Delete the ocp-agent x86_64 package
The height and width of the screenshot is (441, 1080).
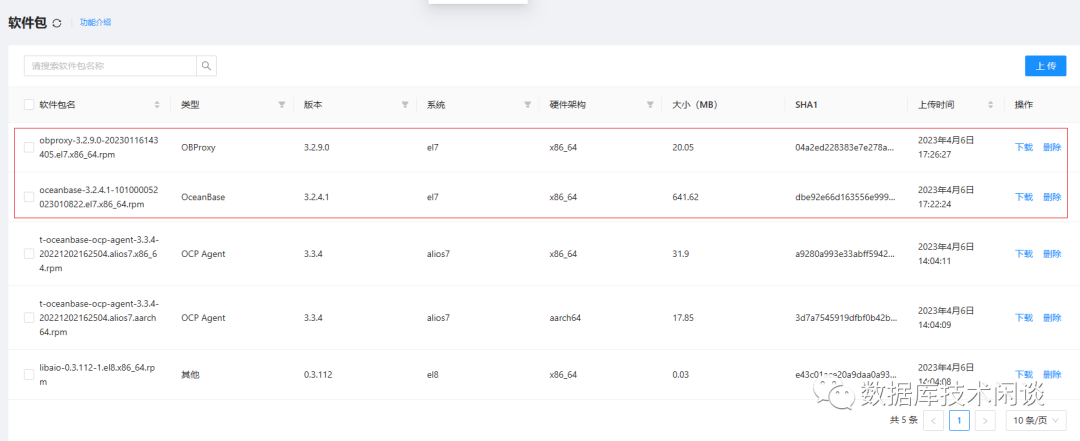(x=1052, y=254)
